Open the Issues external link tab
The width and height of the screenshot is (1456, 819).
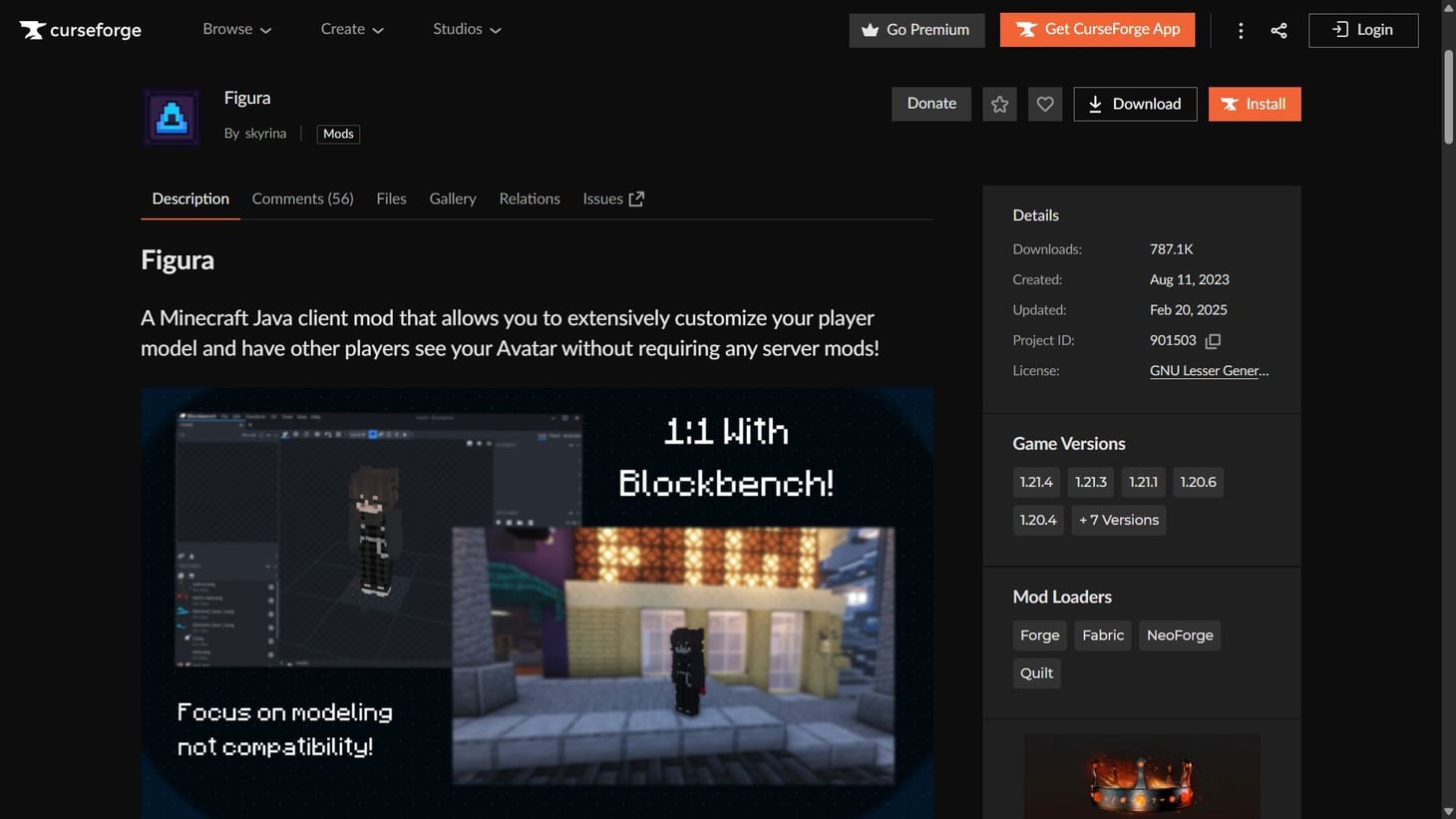pos(612,199)
